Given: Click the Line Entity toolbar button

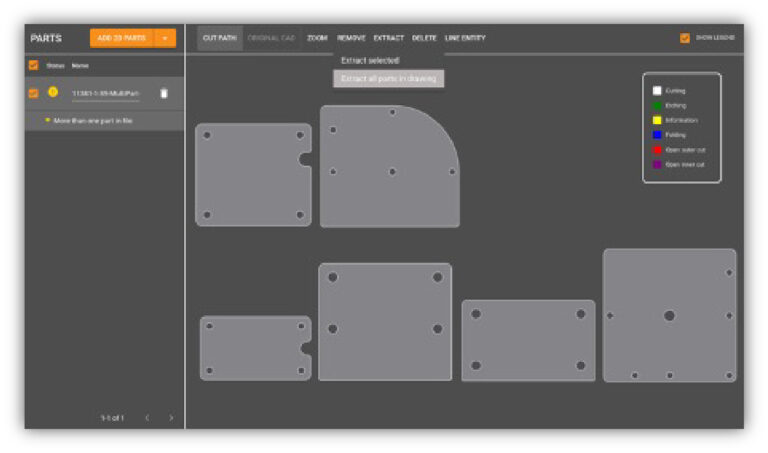Looking at the screenshot, I should tap(465, 38).
